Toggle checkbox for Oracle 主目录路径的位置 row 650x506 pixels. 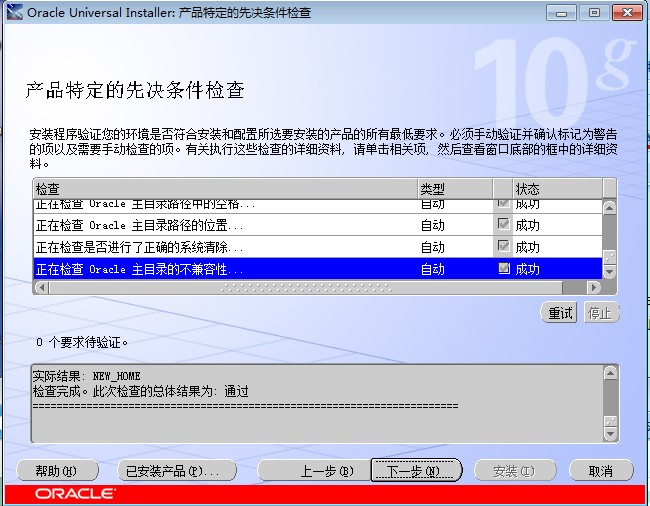pyautogui.click(x=503, y=224)
